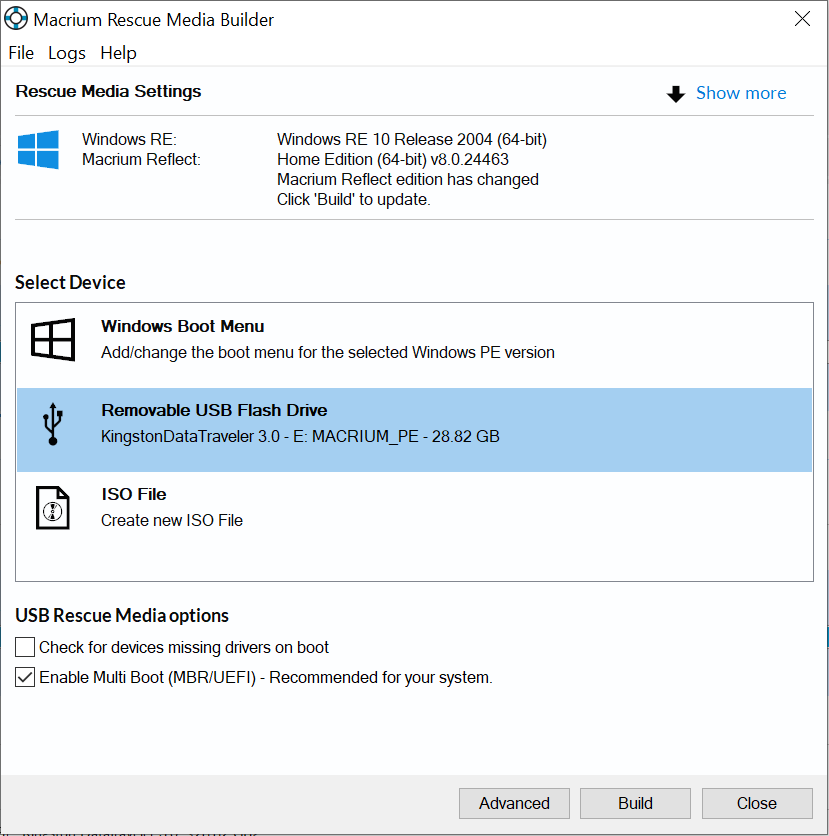Select Removable USB Flash Drive title

(214, 410)
